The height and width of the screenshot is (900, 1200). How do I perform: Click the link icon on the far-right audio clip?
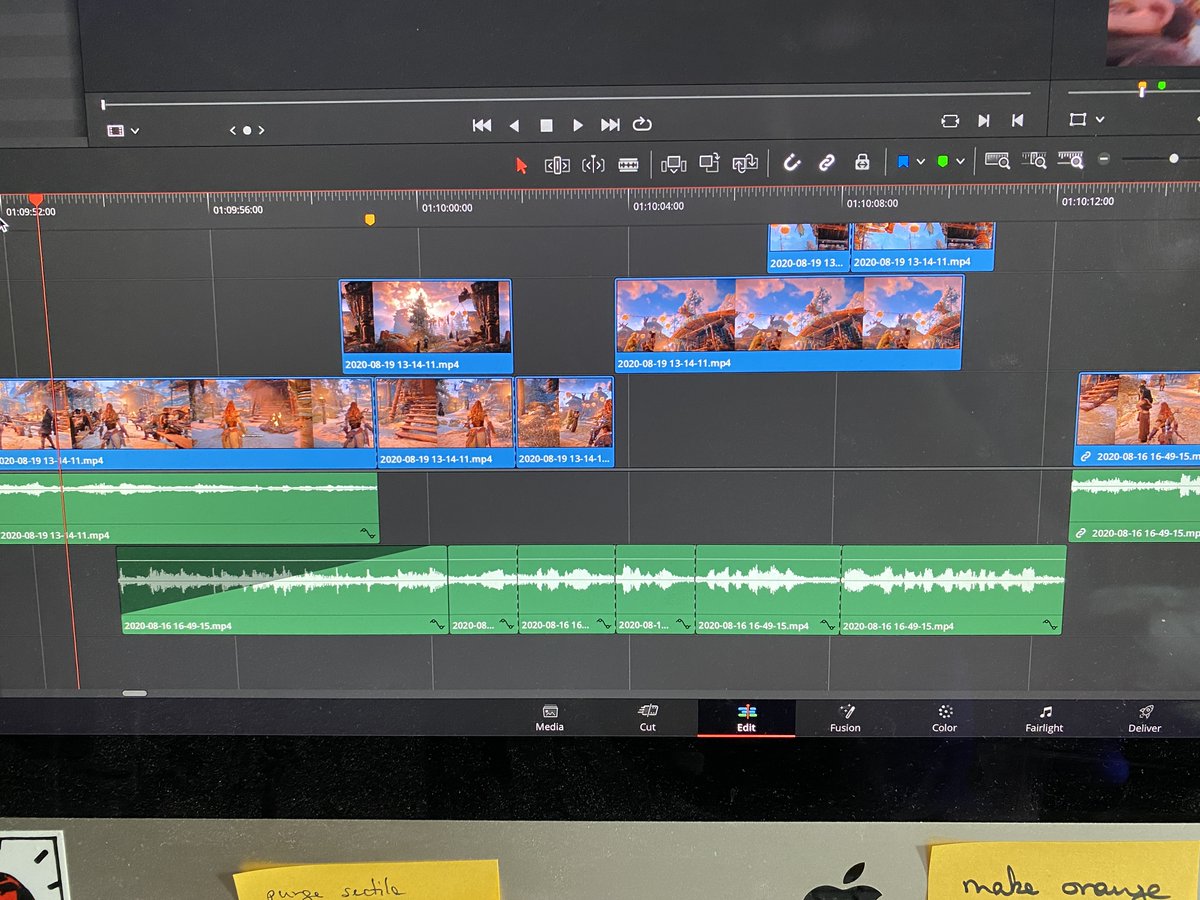[x=1079, y=534]
